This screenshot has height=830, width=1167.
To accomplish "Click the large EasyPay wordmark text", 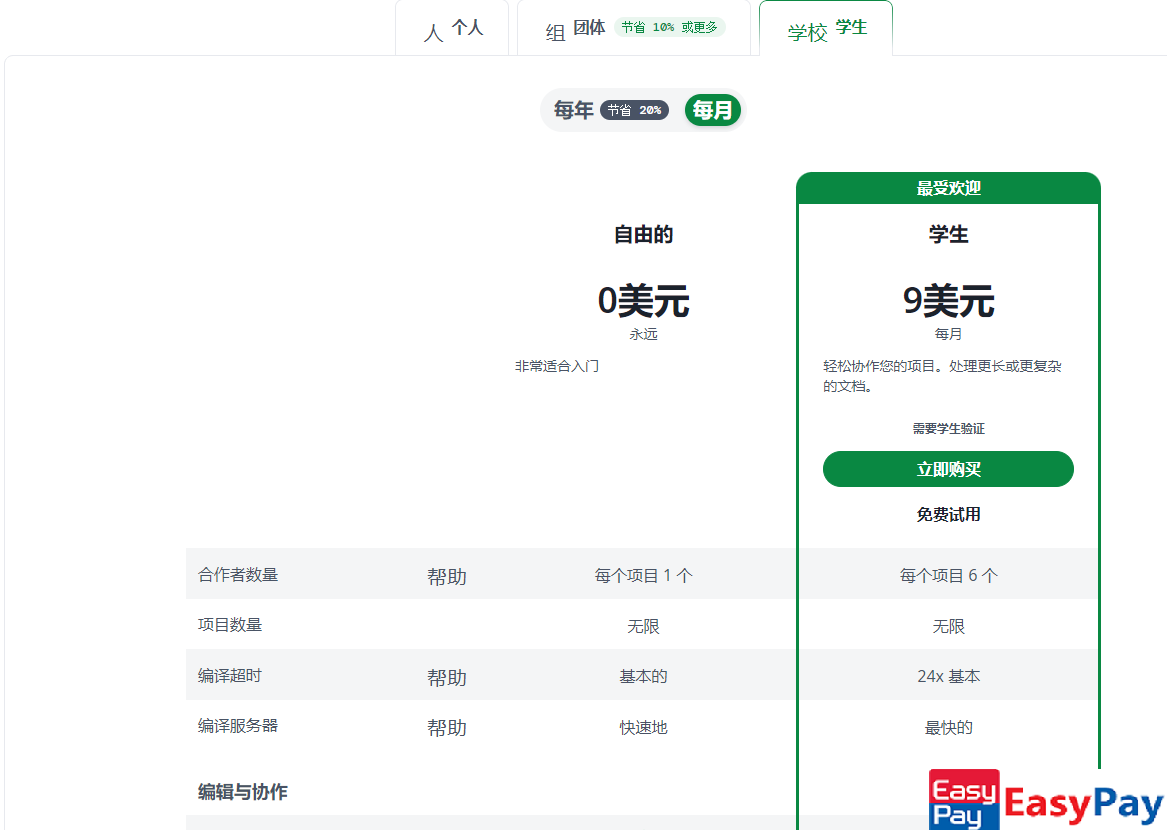I will tap(1084, 805).
